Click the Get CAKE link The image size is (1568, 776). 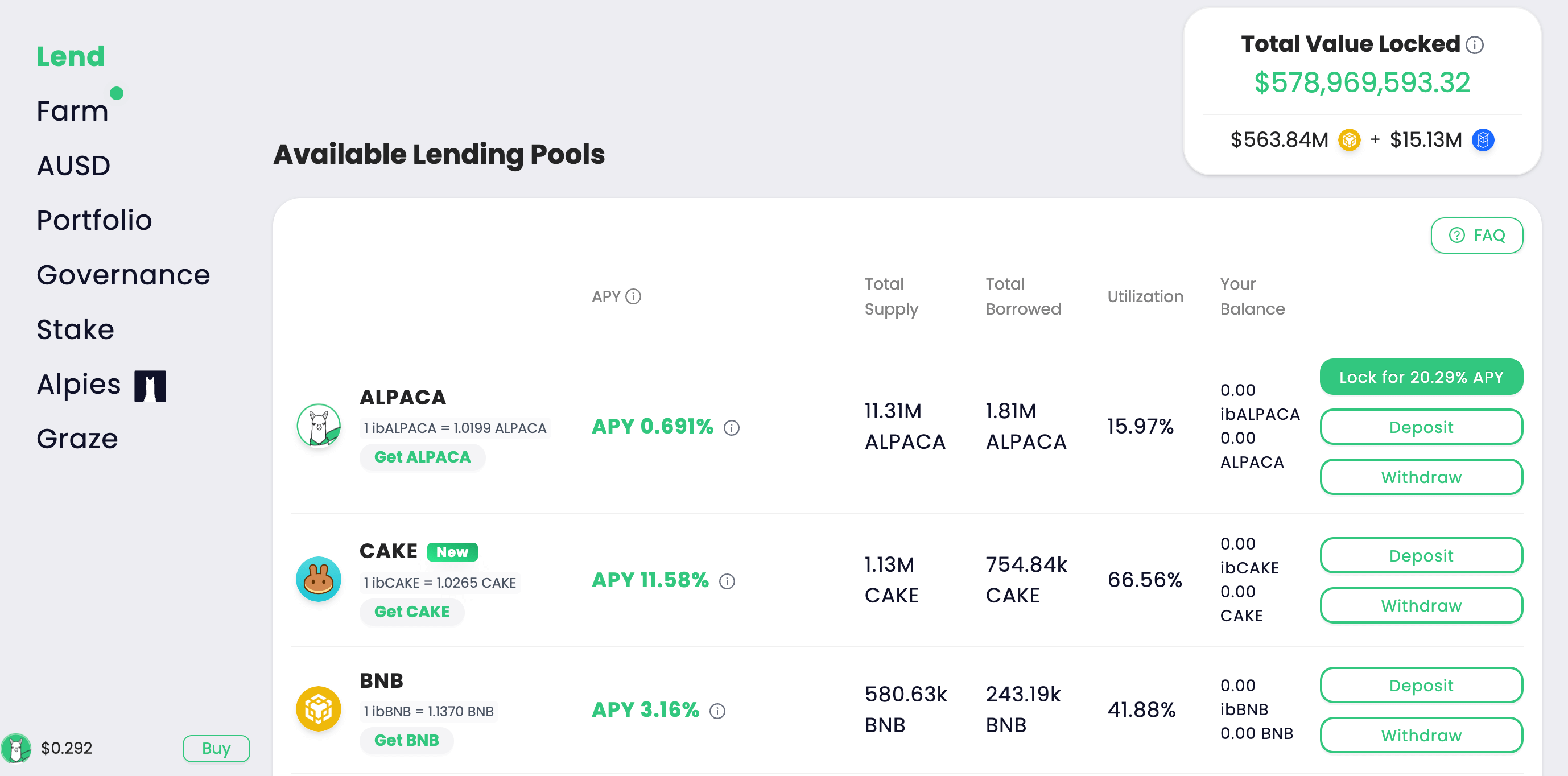pos(411,612)
